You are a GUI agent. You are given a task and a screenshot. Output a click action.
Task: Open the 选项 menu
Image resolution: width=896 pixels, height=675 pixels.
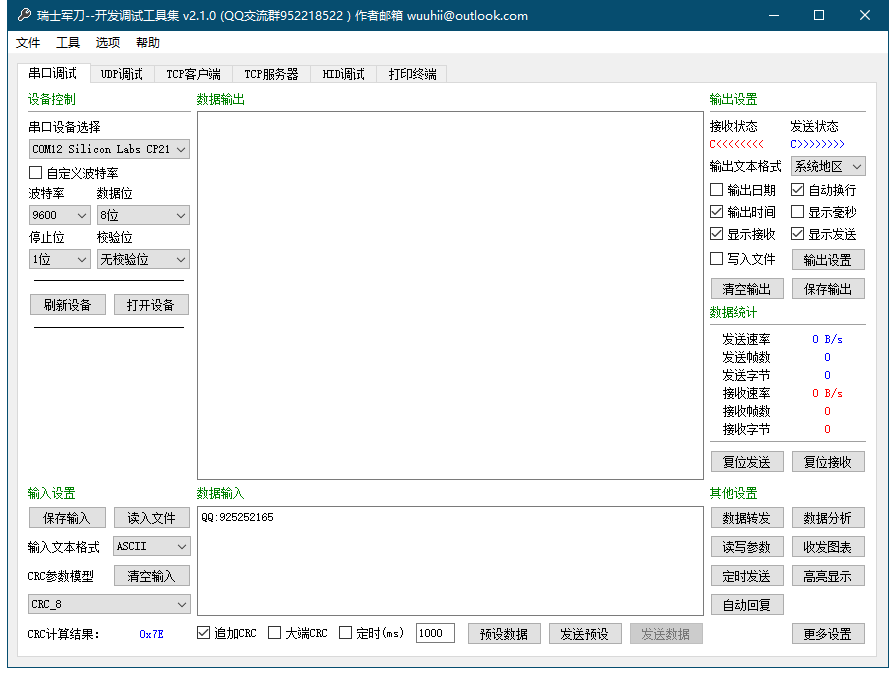(x=109, y=42)
